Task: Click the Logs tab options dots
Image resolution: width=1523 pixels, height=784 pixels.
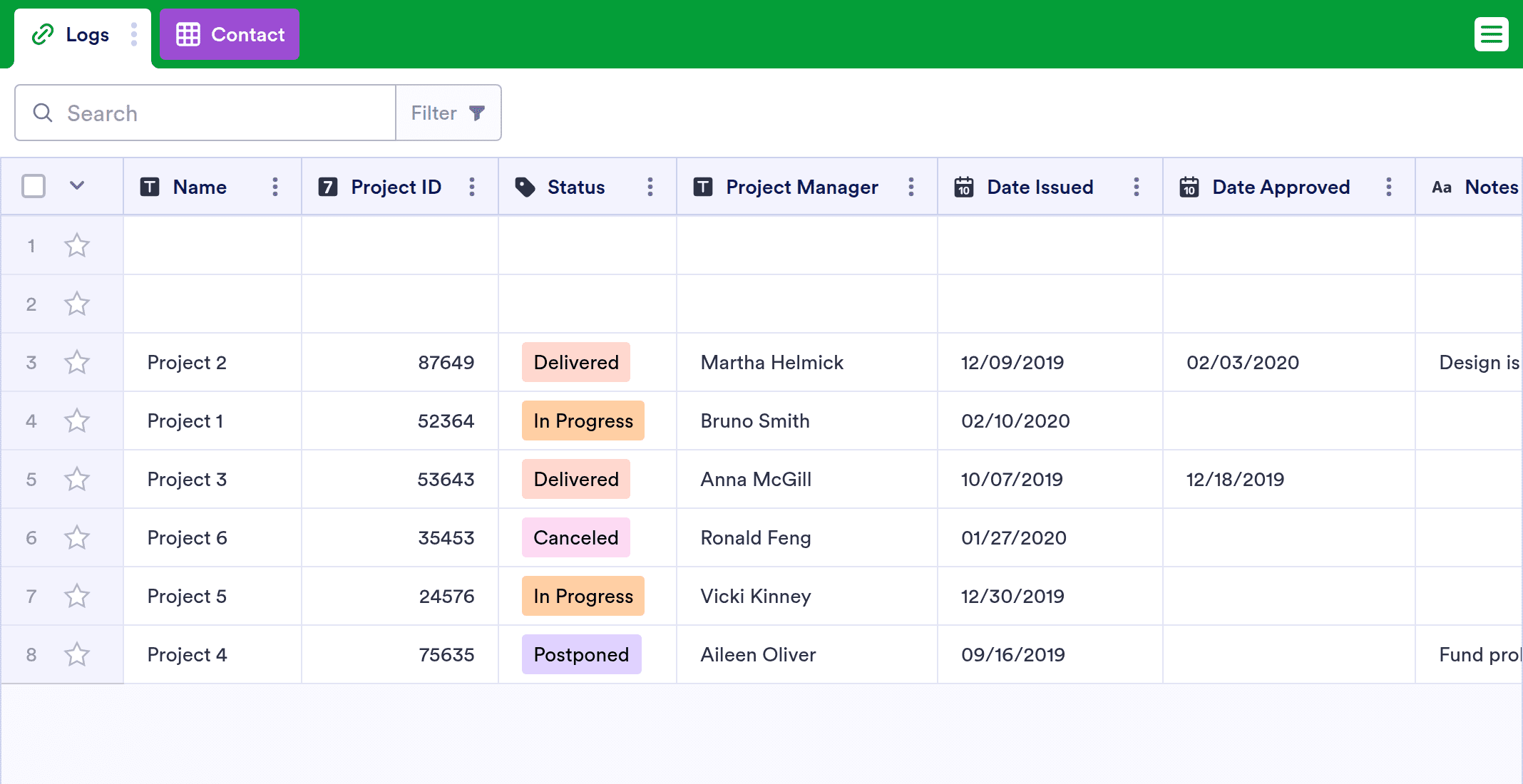Action: pos(134,34)
